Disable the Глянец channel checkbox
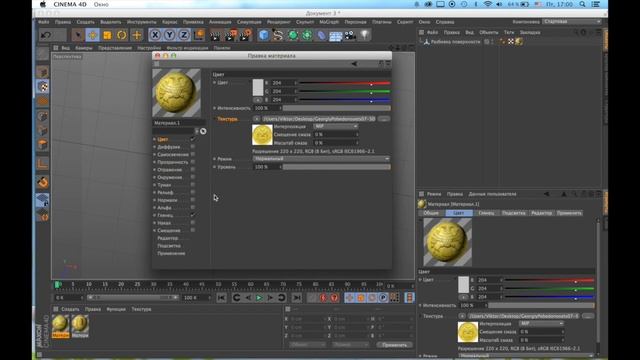The height and width of the screenshot is (360, 640). click(192, 215)
